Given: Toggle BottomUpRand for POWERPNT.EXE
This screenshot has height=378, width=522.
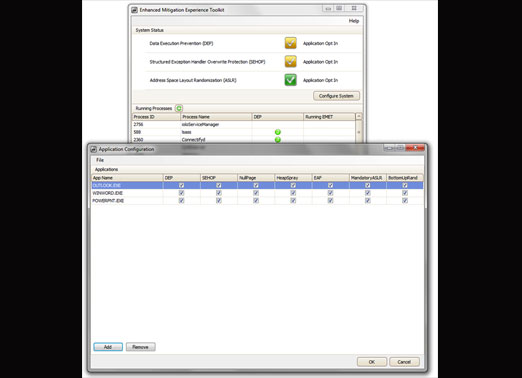Looking at the screenshot, I should coord(405,201).
